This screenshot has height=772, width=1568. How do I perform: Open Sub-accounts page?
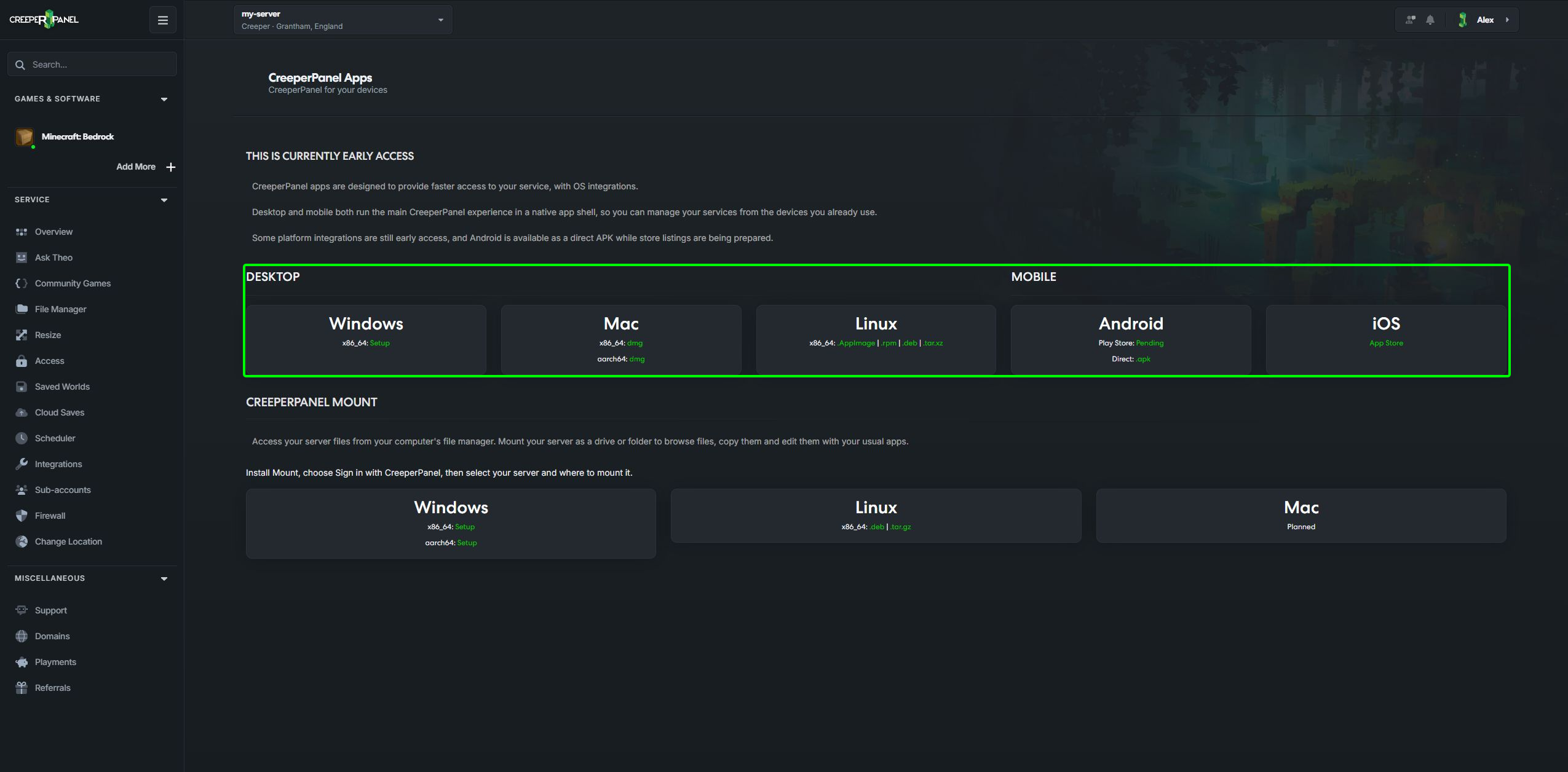pos(63,490)
